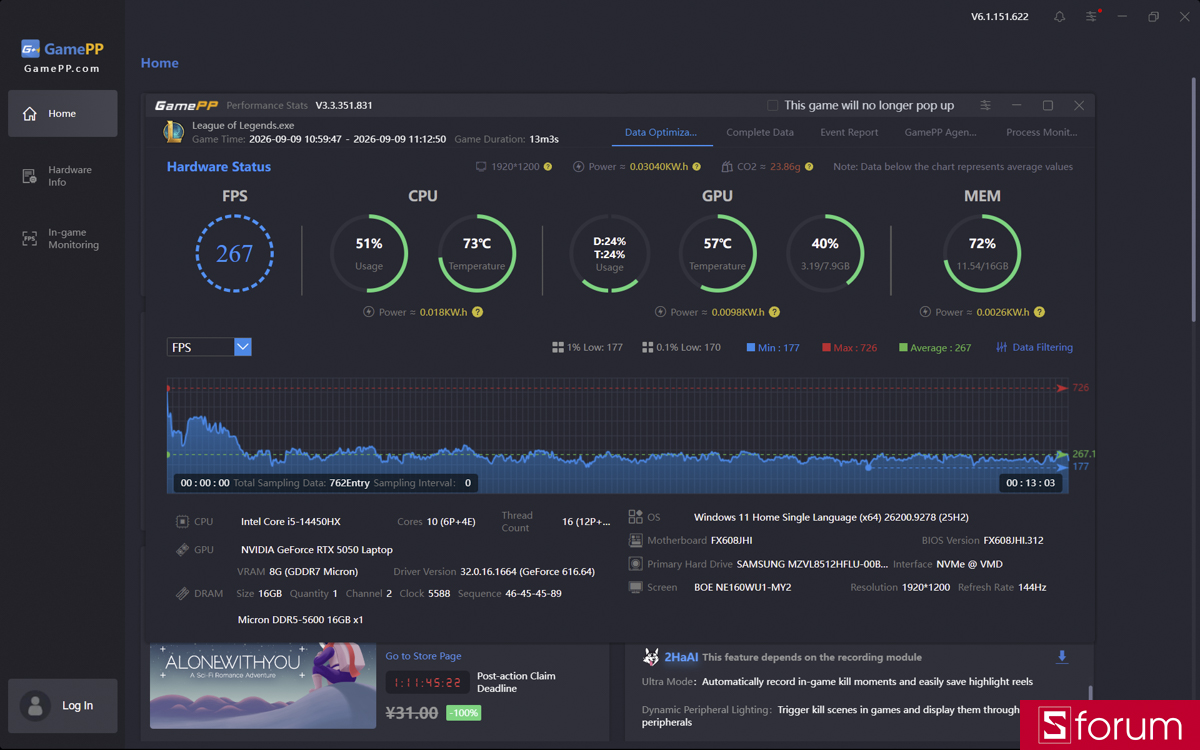1200x750 pixels.
Task: Click the 2HaAI husky logo icon
Action: click(651, 657)
